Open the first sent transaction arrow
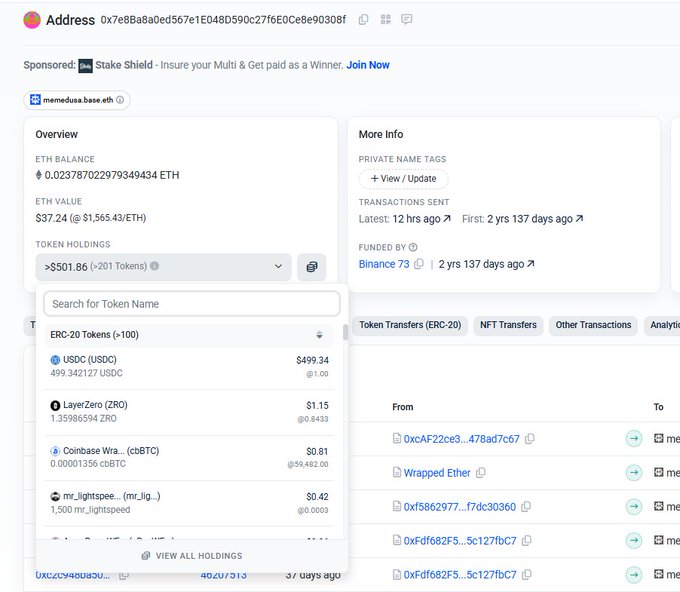 [x=579, y=219]
